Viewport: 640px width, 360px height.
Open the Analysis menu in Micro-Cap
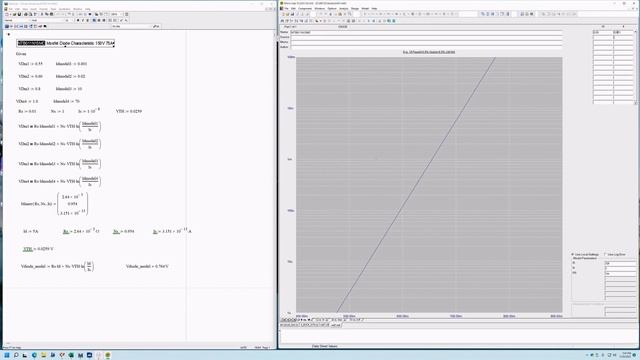coord(344,9)
